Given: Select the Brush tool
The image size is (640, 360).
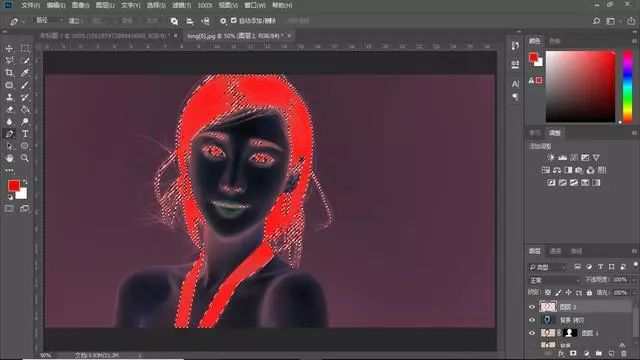Looking at the screenshot, I should [25, 85].
